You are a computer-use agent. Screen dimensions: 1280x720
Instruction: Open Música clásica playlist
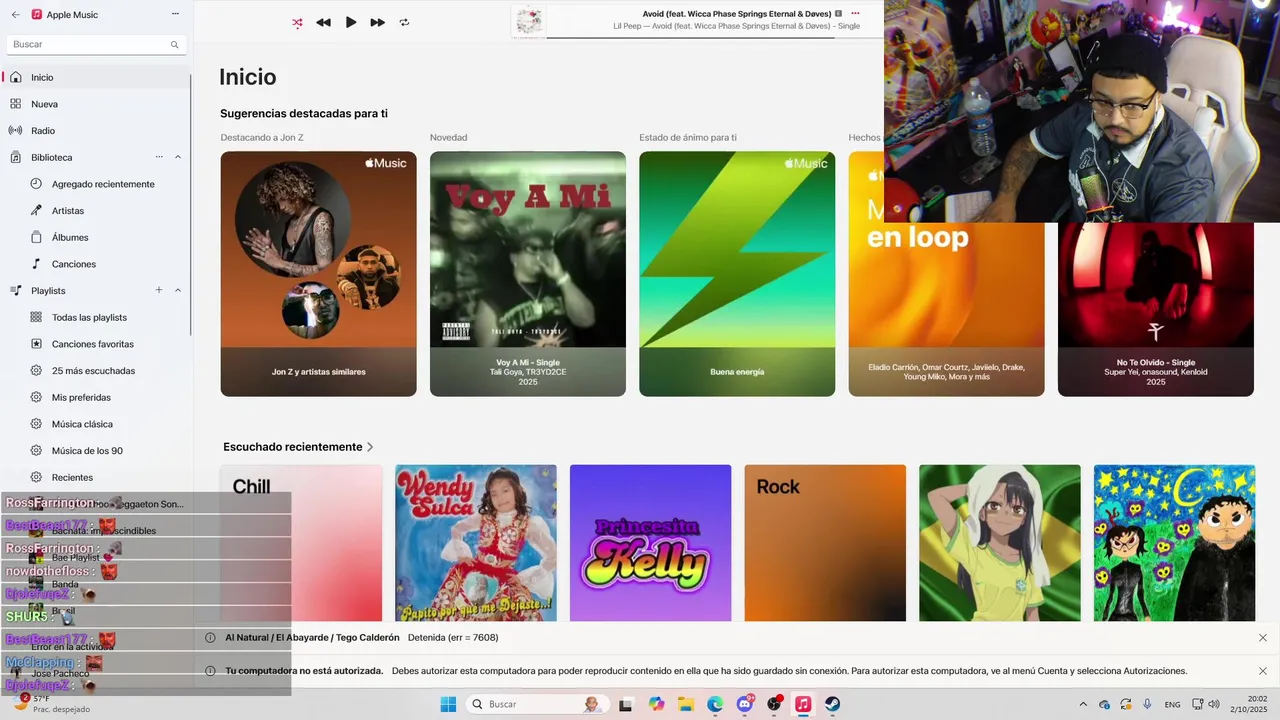(x=82, y=424)
